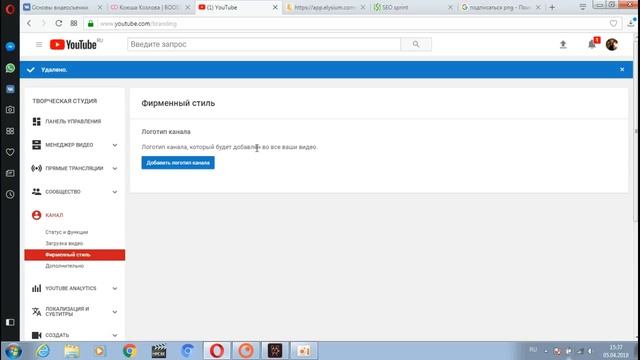Select "Фирменный стиль" highlighted item
The width and height of the screenshot is (640, 360).
tap(75, 255)
